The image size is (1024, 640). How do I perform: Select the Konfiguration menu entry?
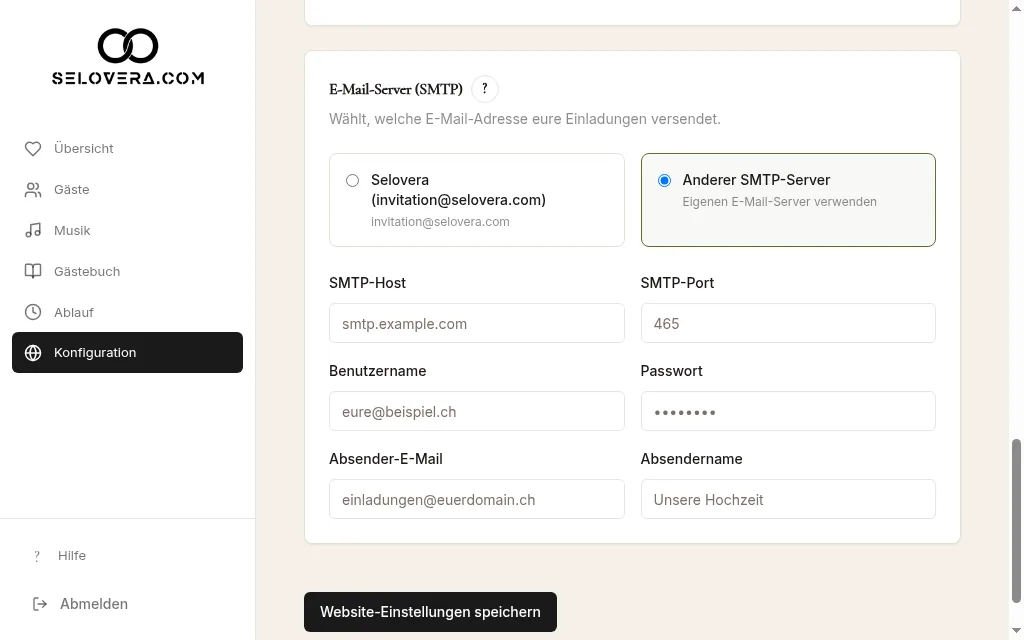click(x=127, y=353)
